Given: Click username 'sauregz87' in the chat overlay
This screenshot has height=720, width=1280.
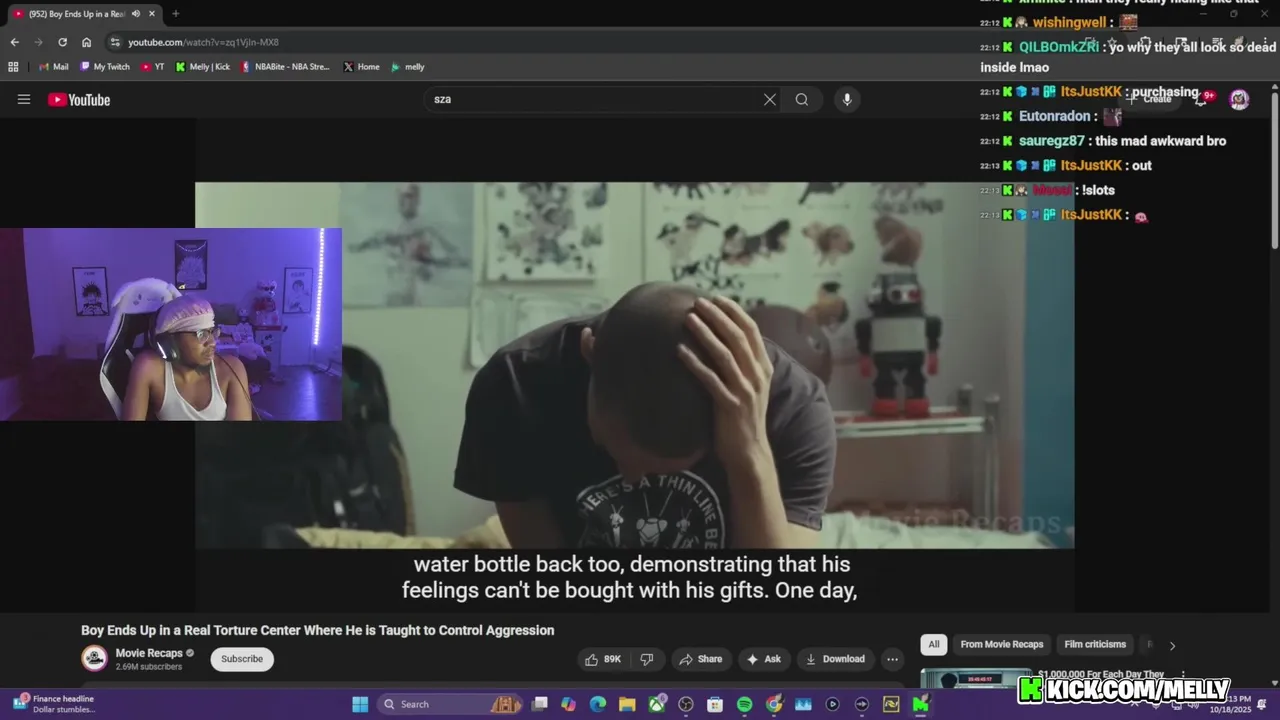Looking at the screenshot, I should (1051, 141).
